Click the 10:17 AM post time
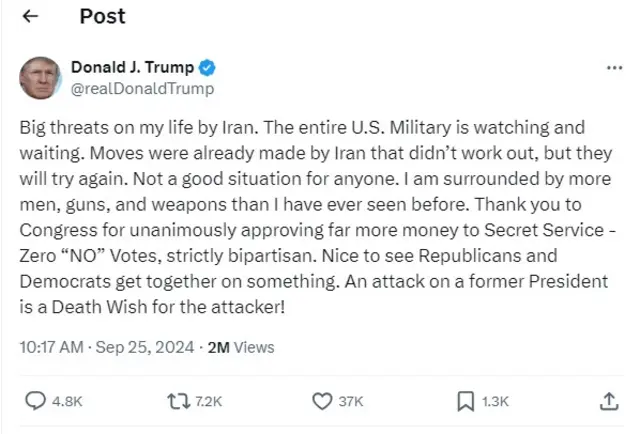Viewport: 640px width, 434px height. [52, 347]
